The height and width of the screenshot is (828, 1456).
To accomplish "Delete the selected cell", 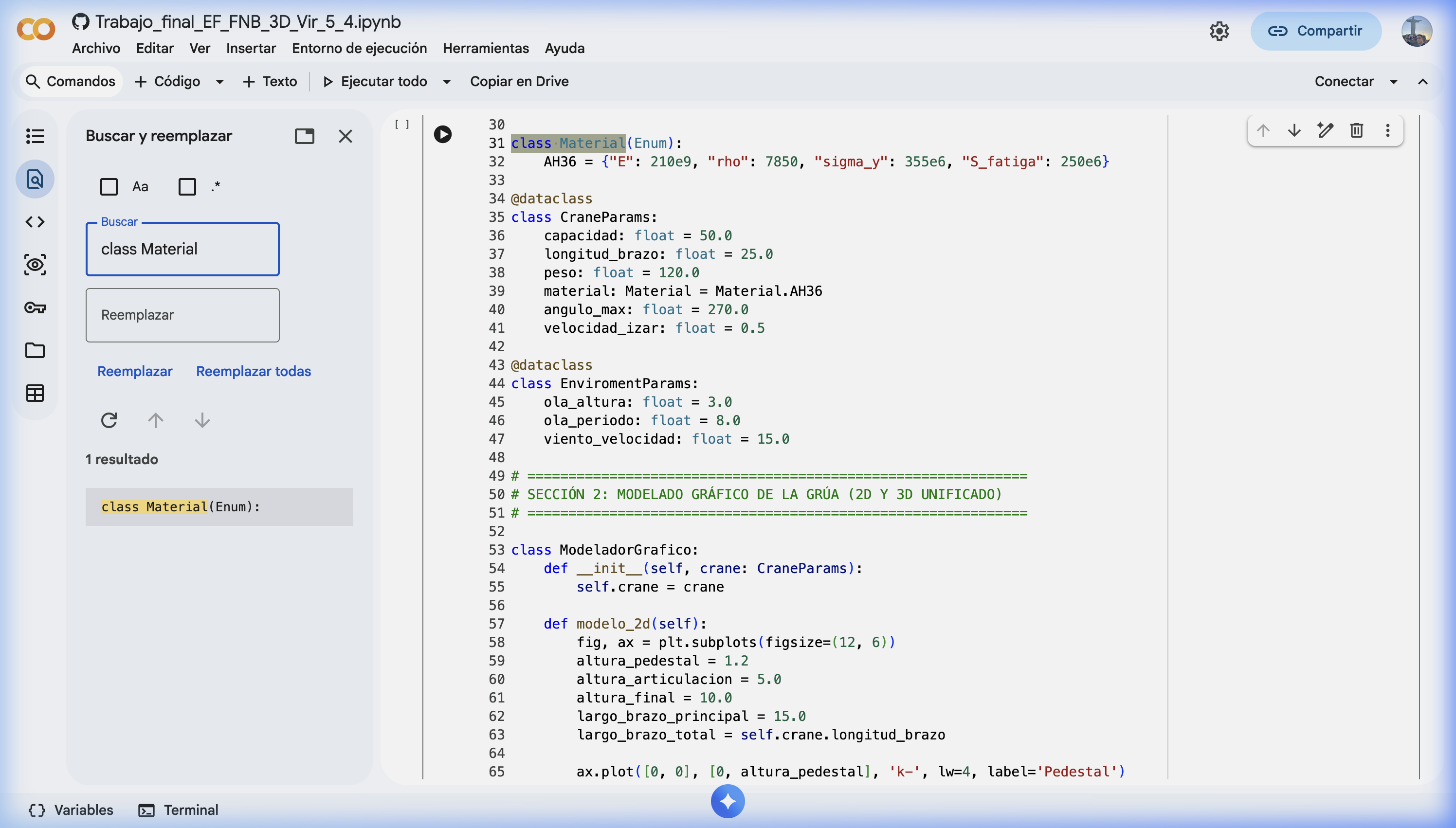I will pyautogui.click(x=1356, y=130).
